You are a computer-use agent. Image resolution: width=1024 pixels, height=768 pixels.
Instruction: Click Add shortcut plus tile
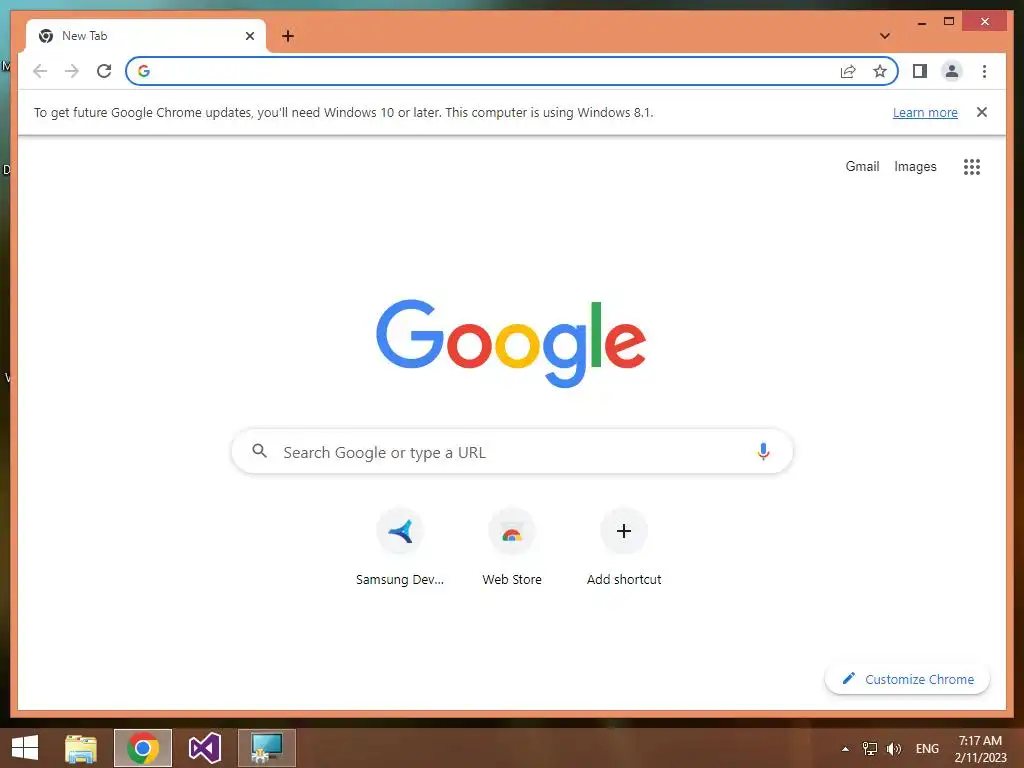click(624, 549)
